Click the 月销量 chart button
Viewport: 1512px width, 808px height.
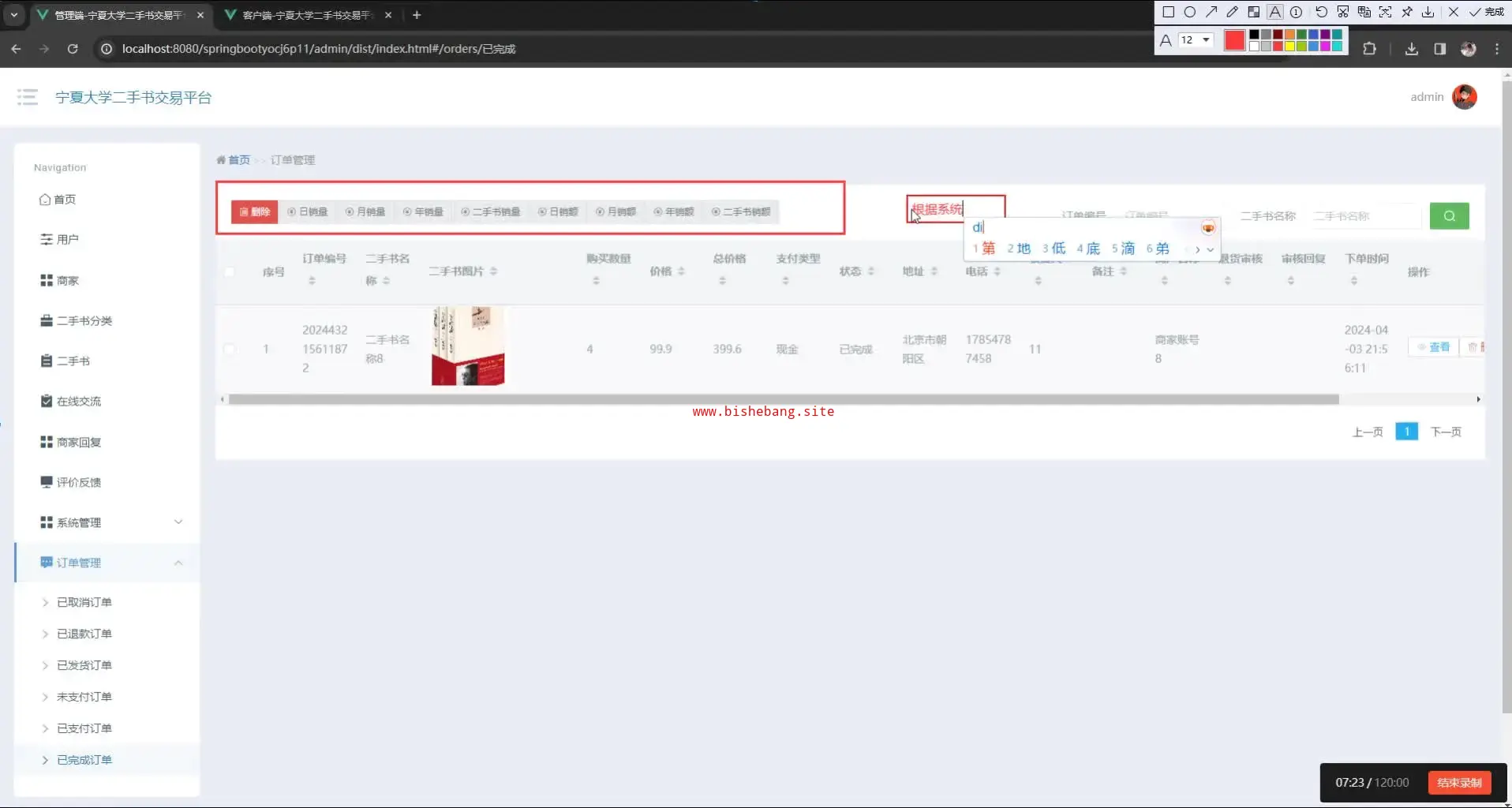click(x=365, y=211)
